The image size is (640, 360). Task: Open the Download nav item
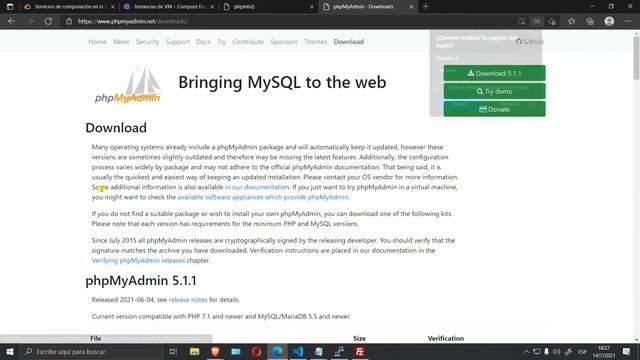[349, 42]
